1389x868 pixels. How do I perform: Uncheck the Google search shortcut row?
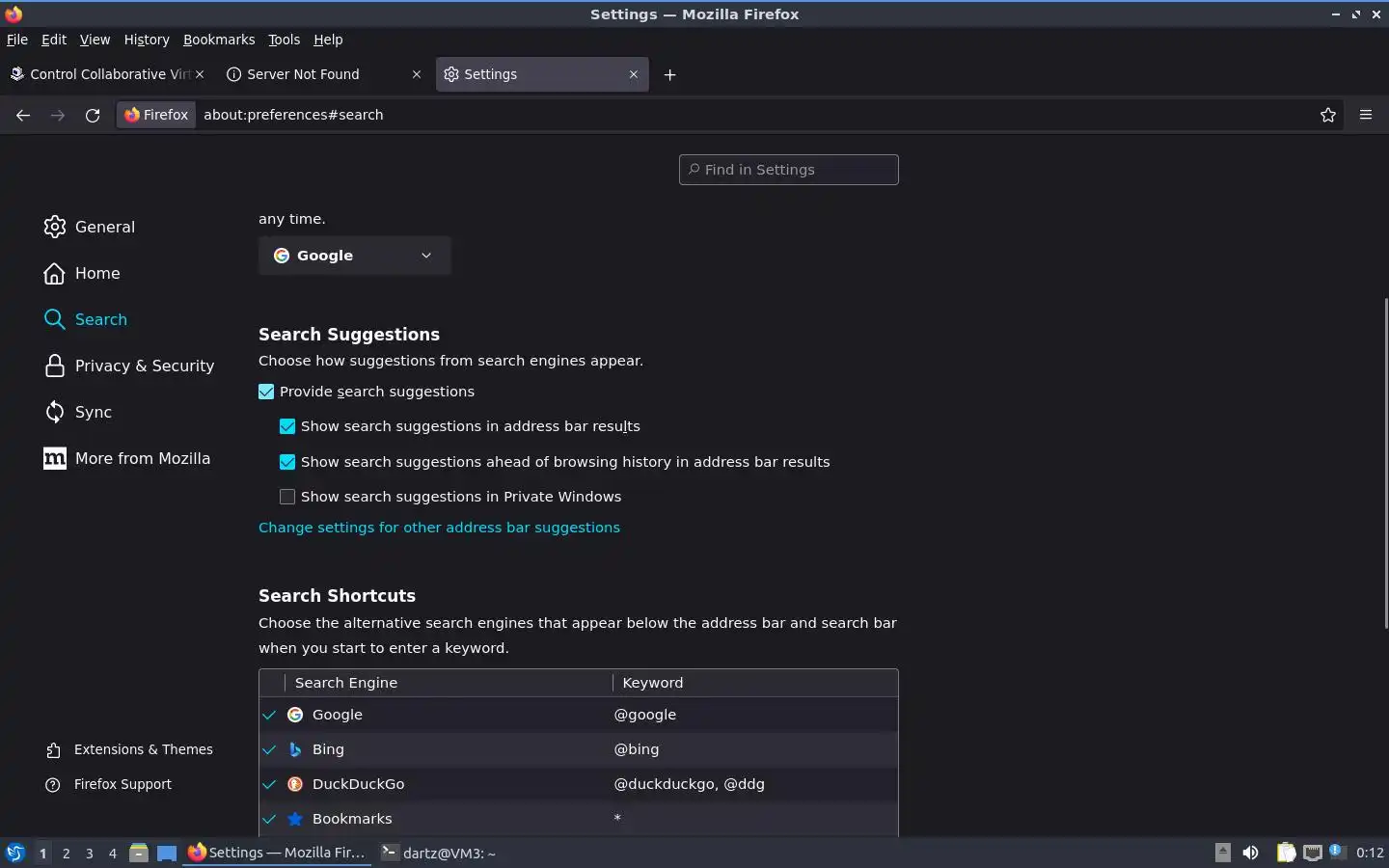[x=269, y=715]
